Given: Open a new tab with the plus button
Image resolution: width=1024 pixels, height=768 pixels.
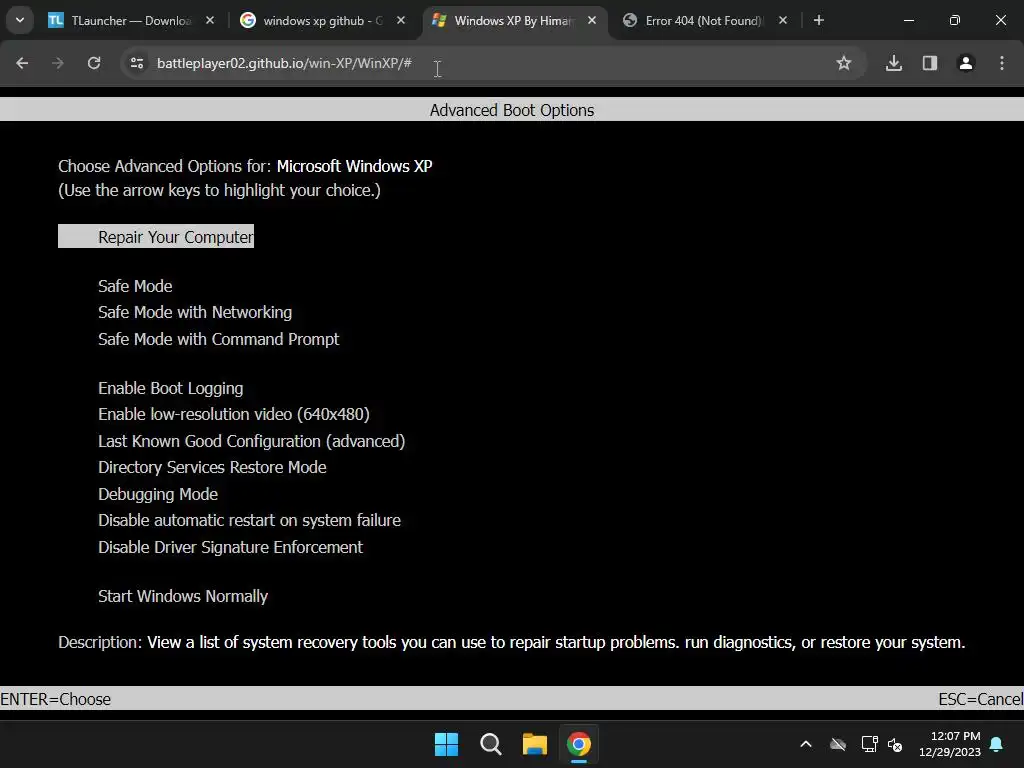Looking at the screenshot, I should tap(819, 20).
